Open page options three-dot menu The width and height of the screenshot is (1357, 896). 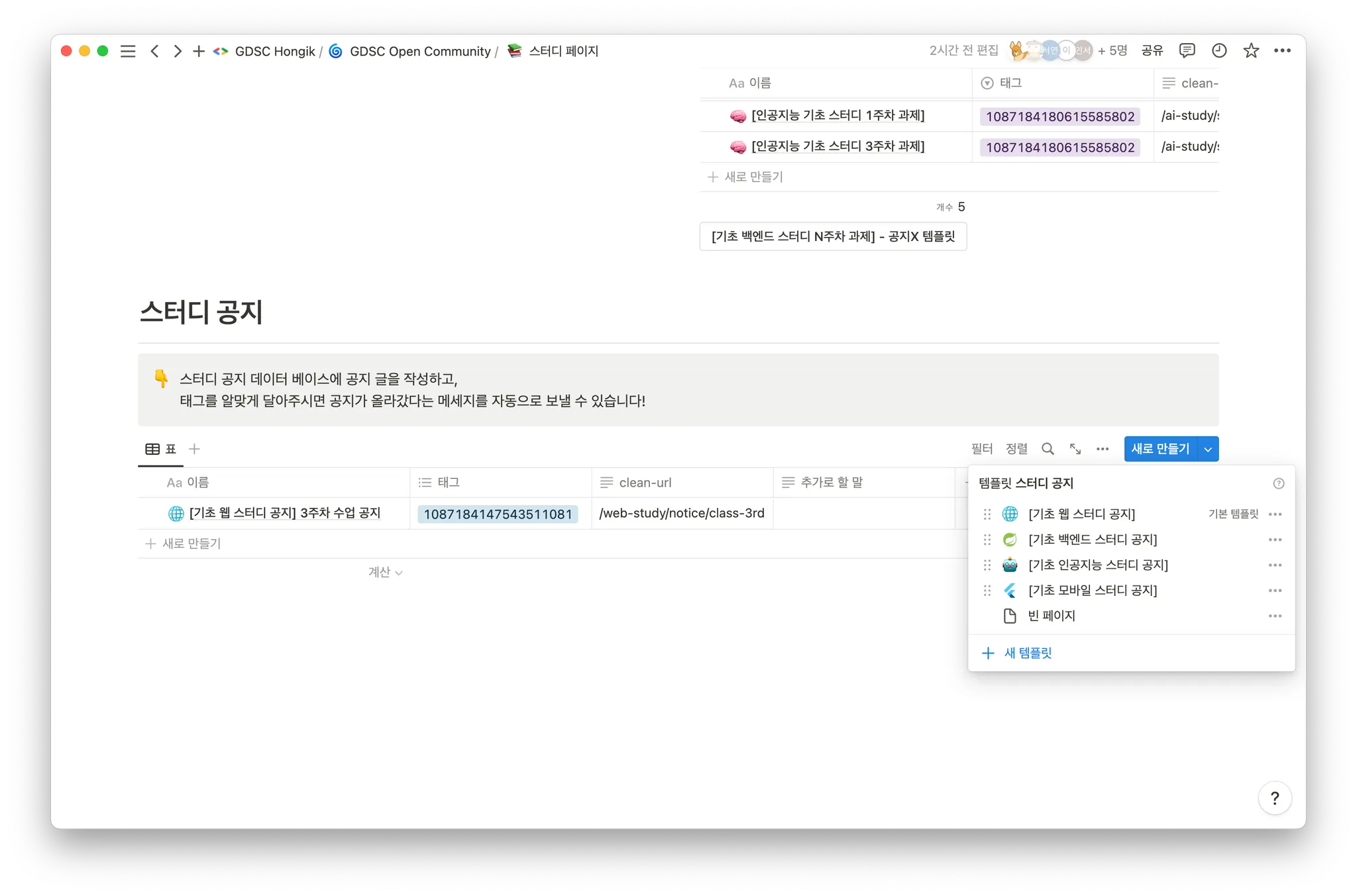pyautogui.click(x=1282, y=50)
